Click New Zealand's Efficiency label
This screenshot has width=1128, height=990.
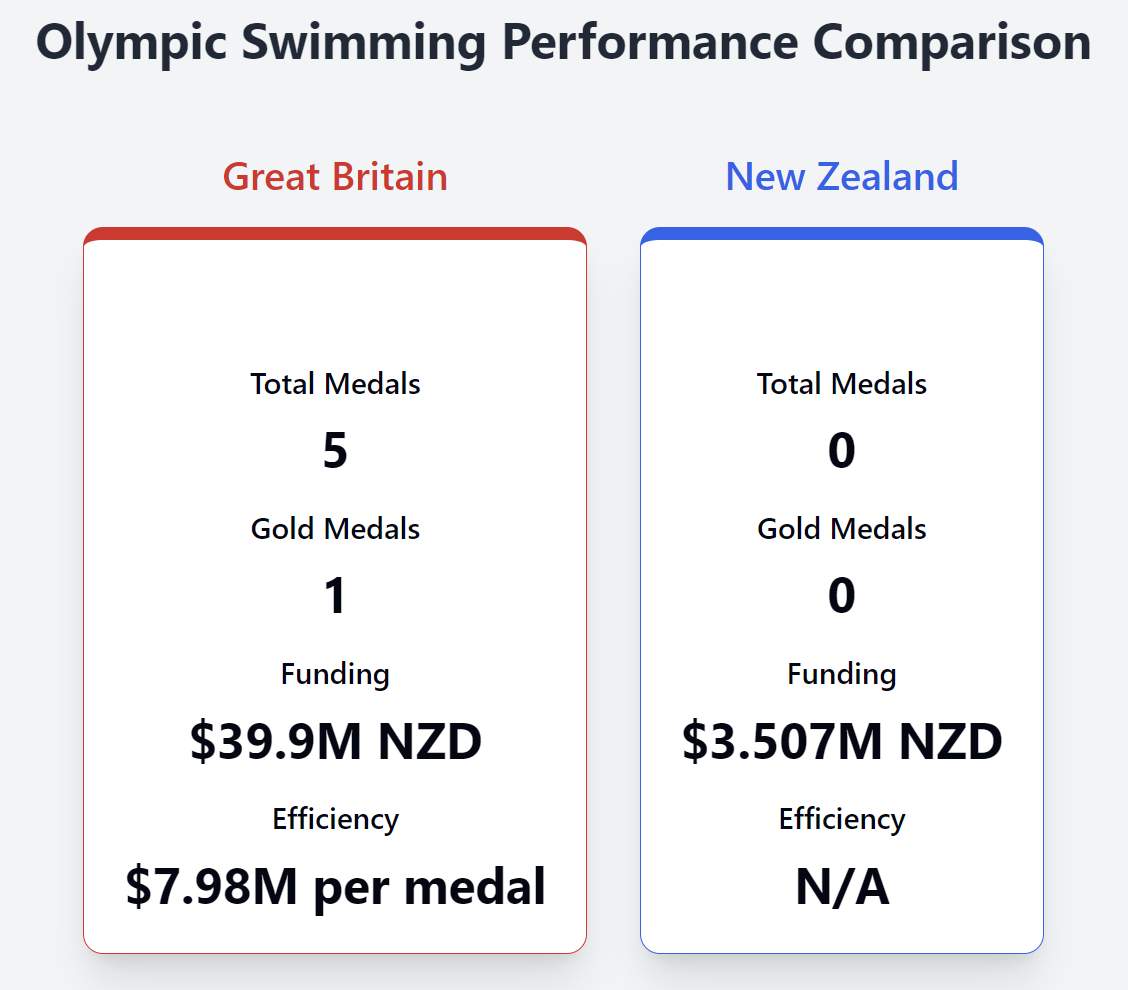[841, 819]
